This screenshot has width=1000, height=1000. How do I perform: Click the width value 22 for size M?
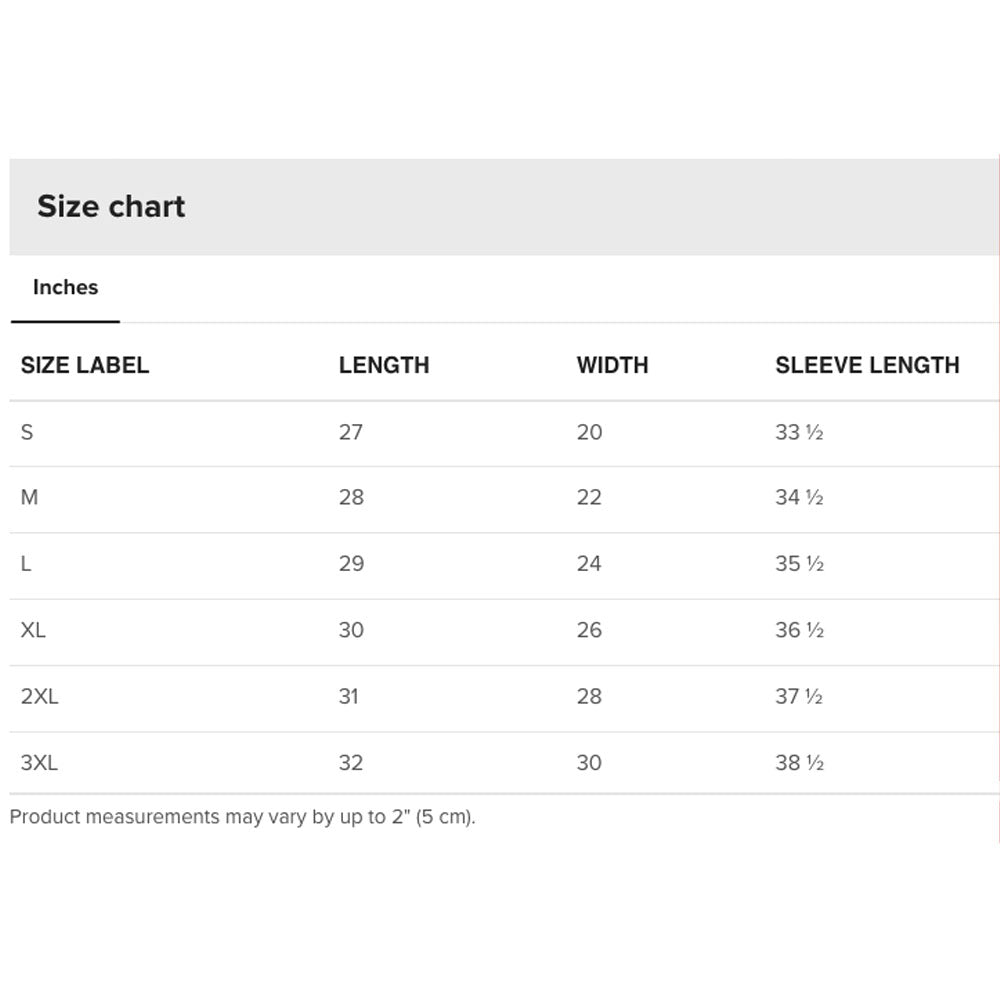click(x=589, y=498)
